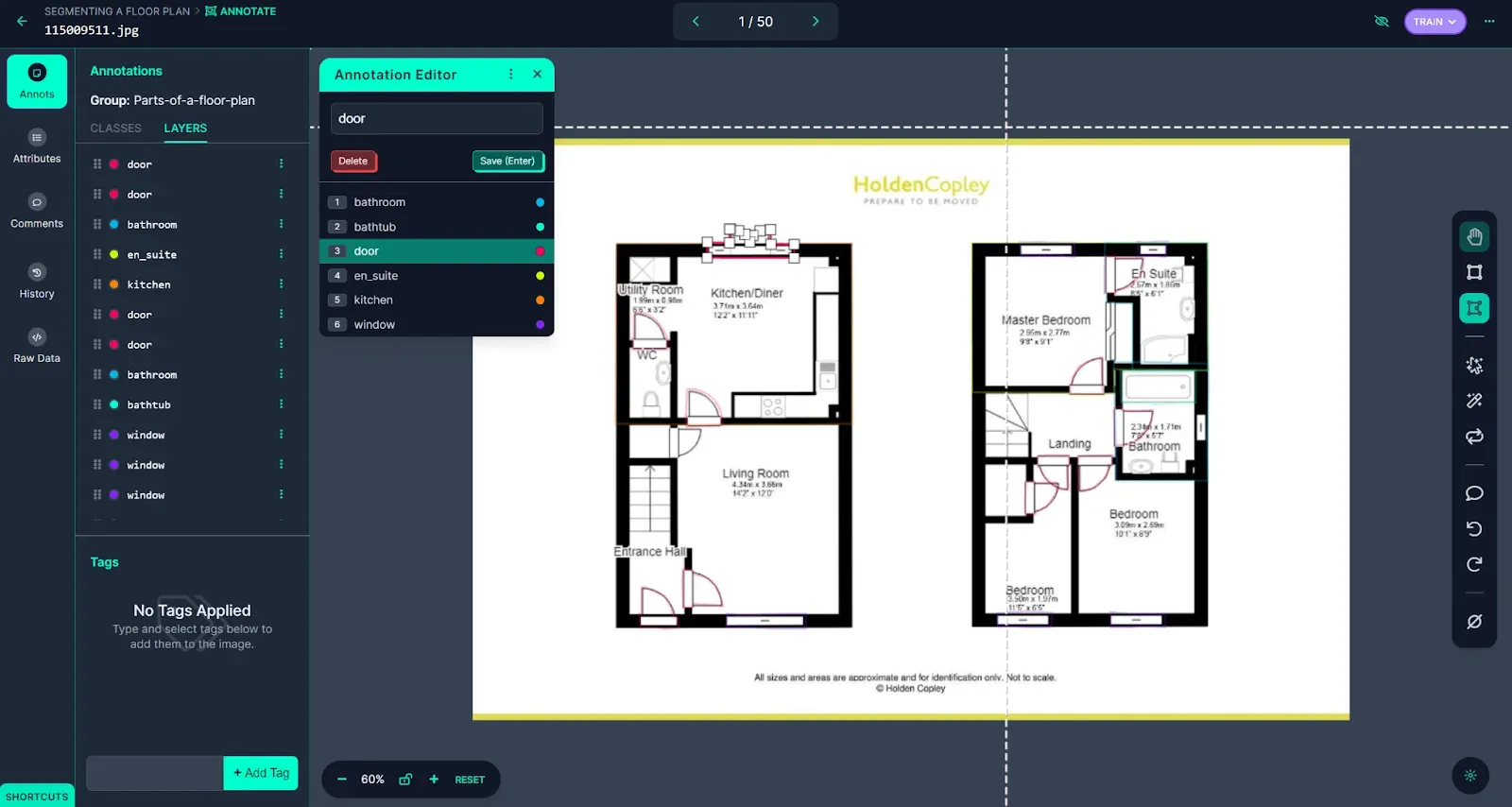This screenshot has height=807, width=1512.
Task: Click the undo arrow in right toolbar
Action: pos(1474,529)
